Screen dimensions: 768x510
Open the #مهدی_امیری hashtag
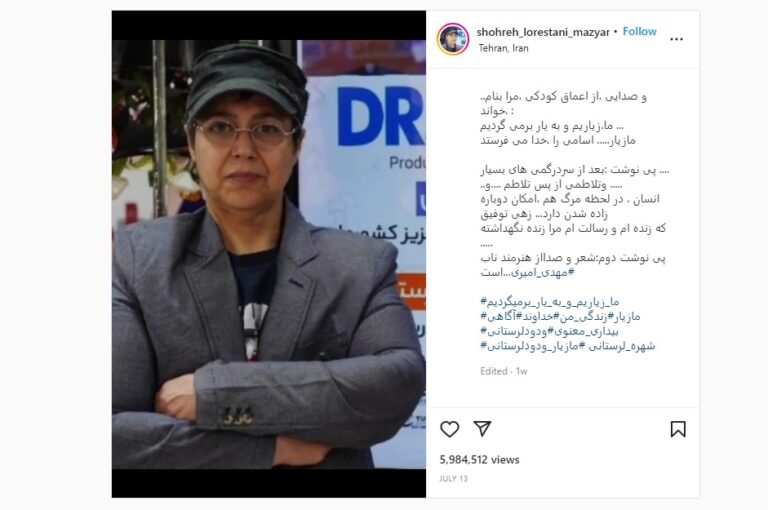[543, 272]
